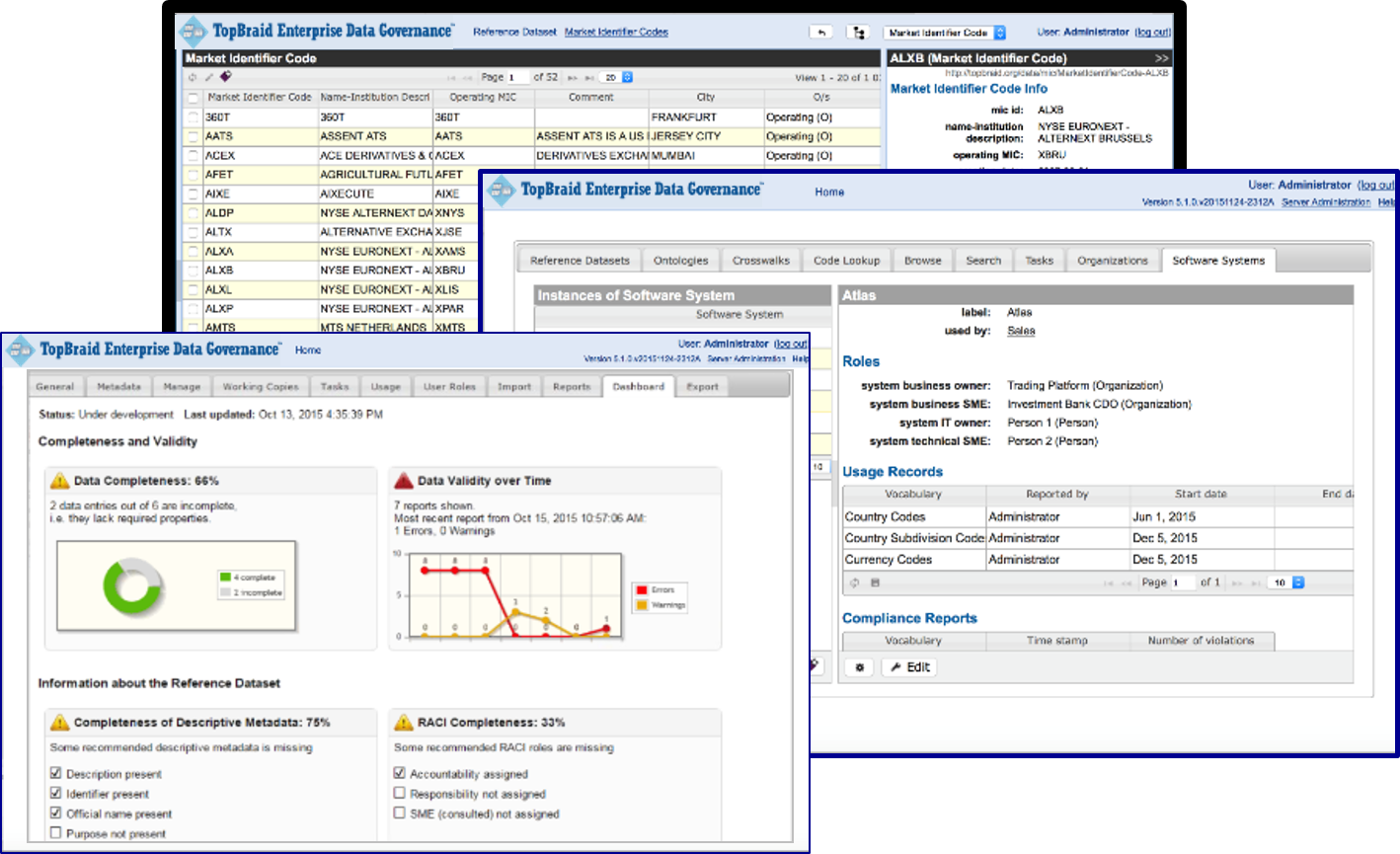Click the Sales link next to used by
1400x854 pixels.
pos(1021,331)
